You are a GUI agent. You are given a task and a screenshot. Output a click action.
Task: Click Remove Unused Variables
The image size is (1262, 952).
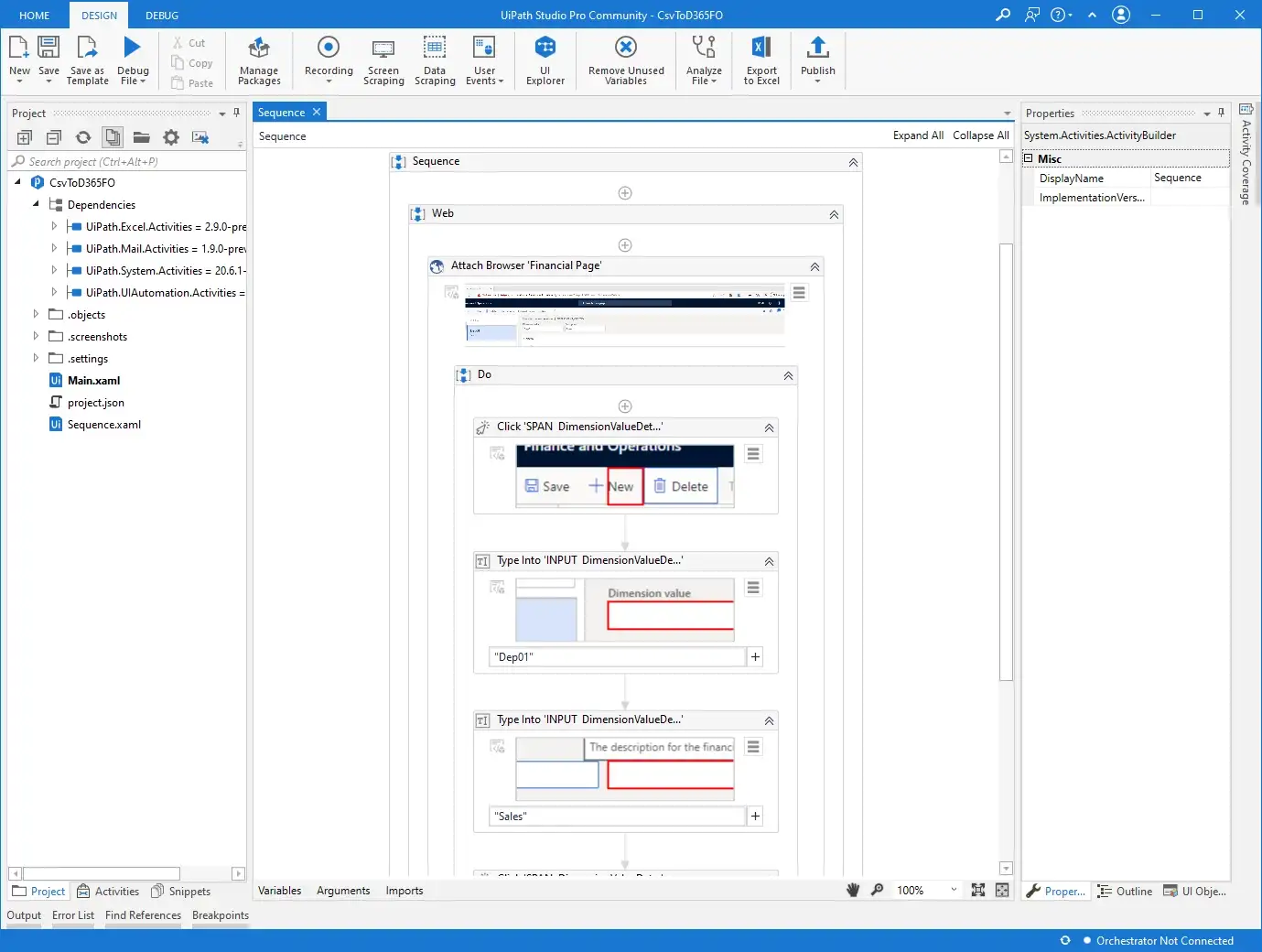pyautogui.click(x=626, y=60)
